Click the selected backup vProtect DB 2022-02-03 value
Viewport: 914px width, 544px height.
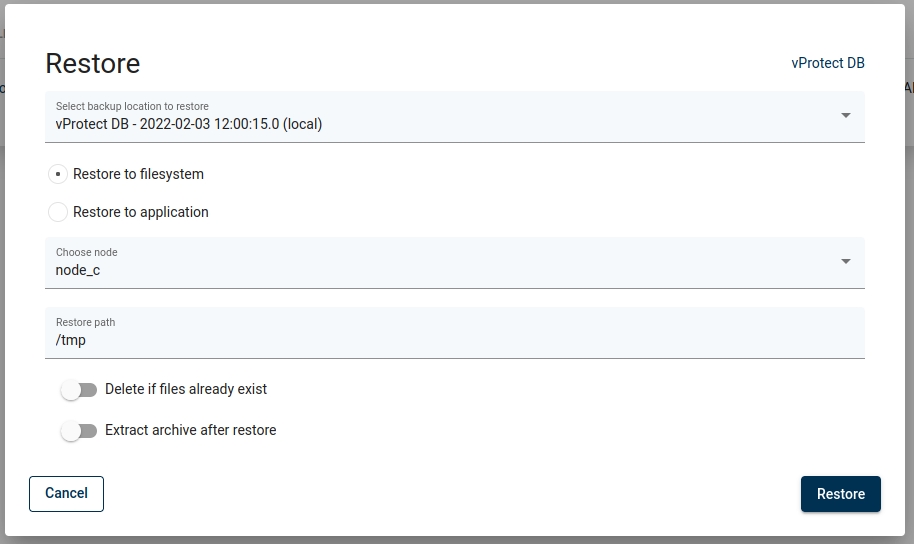pos(189,125)
